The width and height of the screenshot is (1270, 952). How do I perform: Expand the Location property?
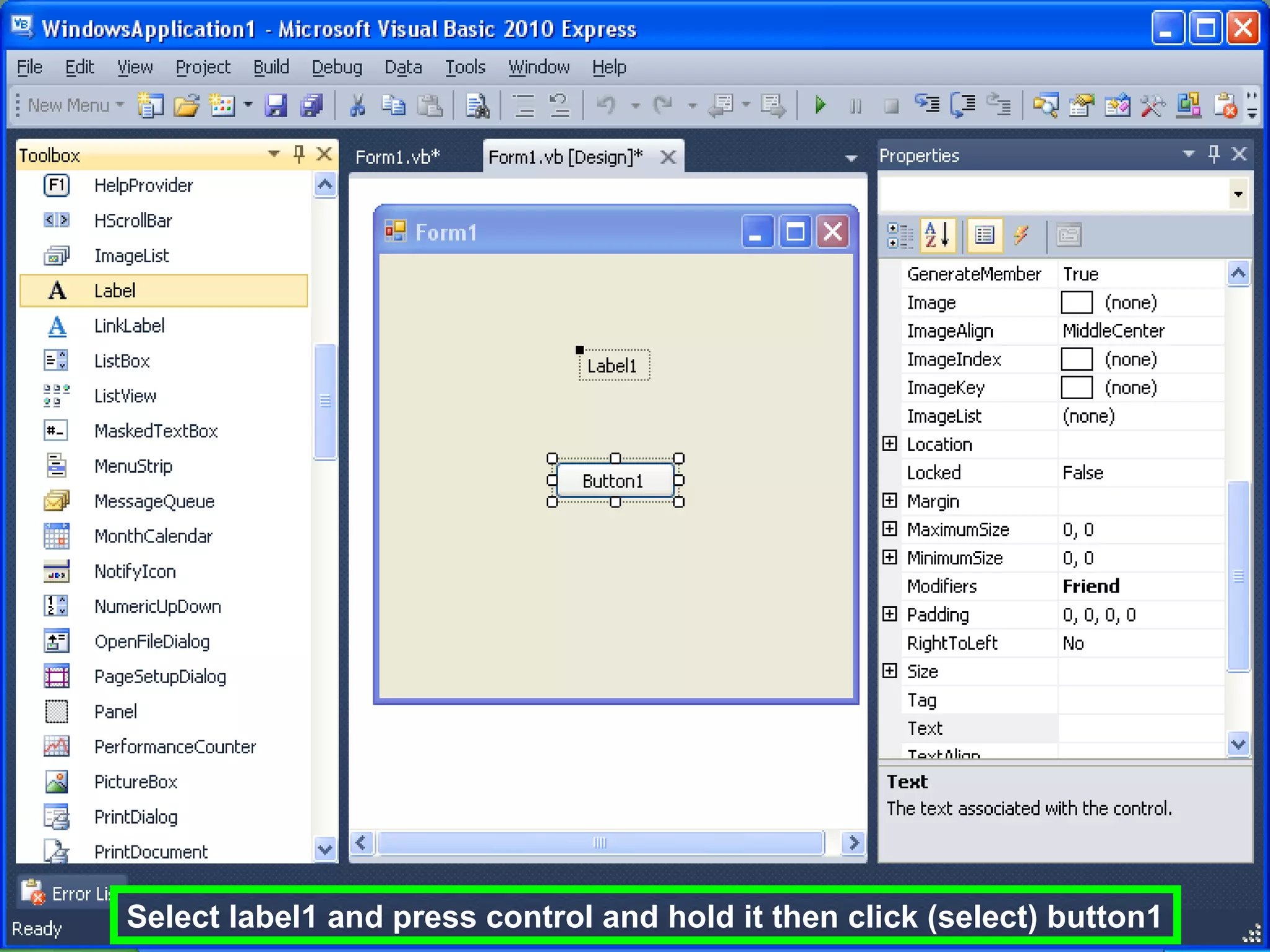[x=890, y=444]
